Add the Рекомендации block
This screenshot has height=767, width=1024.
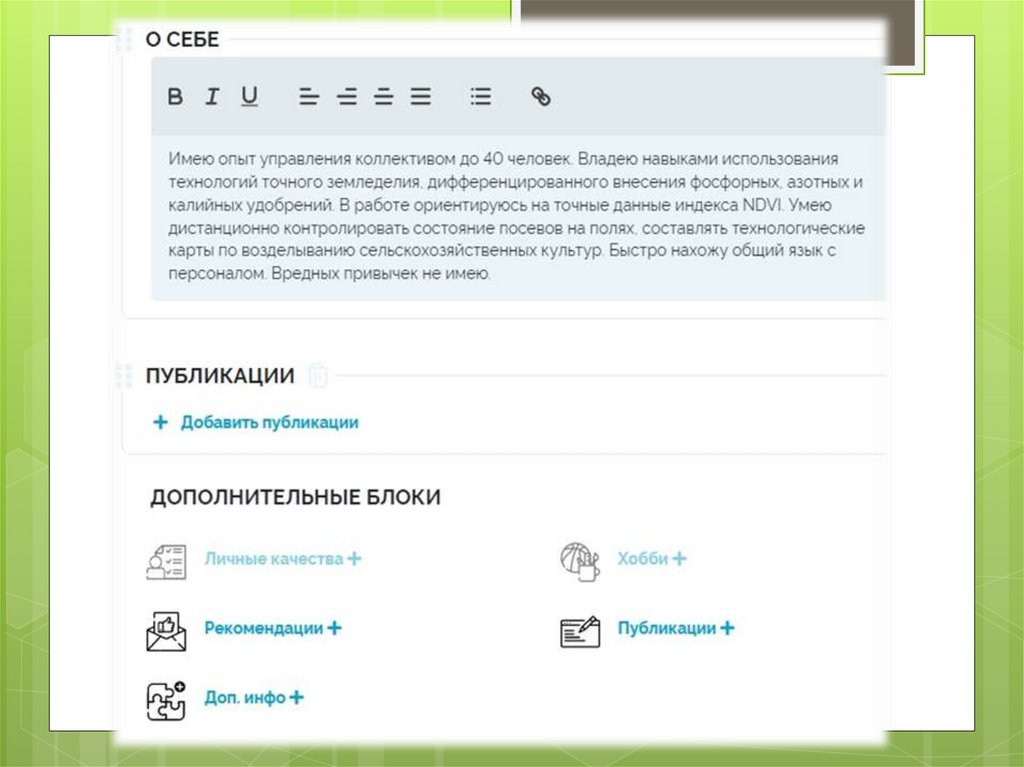tap(273, 628)
